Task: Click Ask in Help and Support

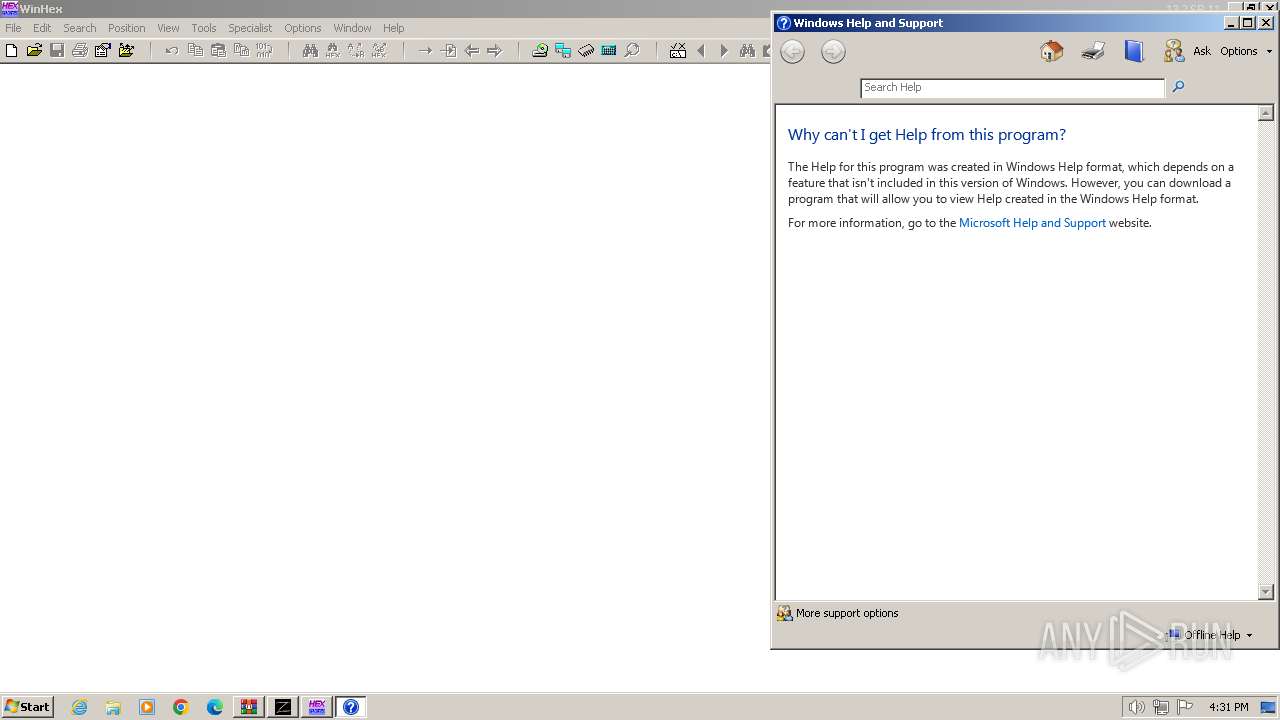Action: pyautogui.click(x=1187, y=51)
